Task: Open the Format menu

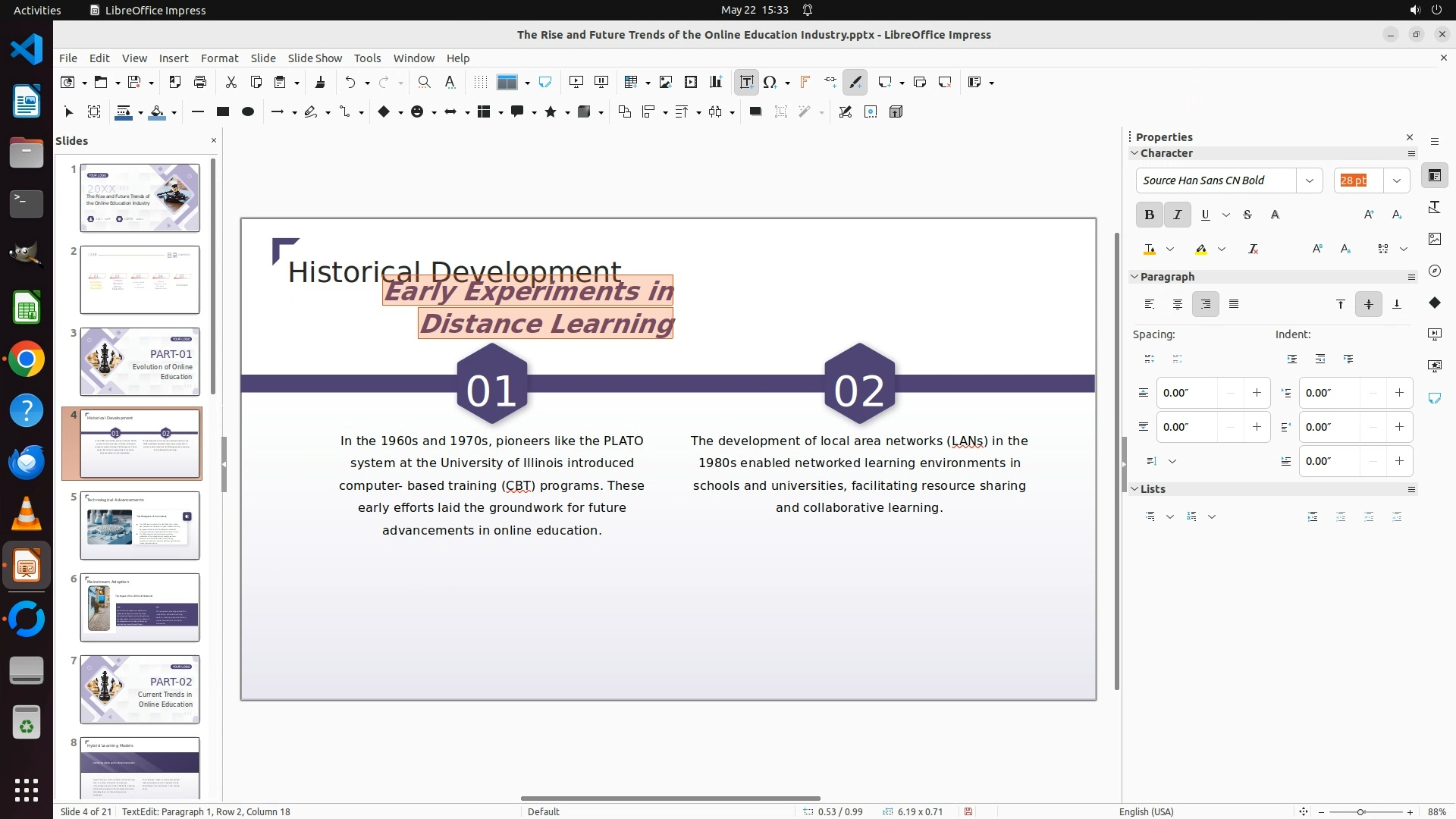Action: pos(219,58)
